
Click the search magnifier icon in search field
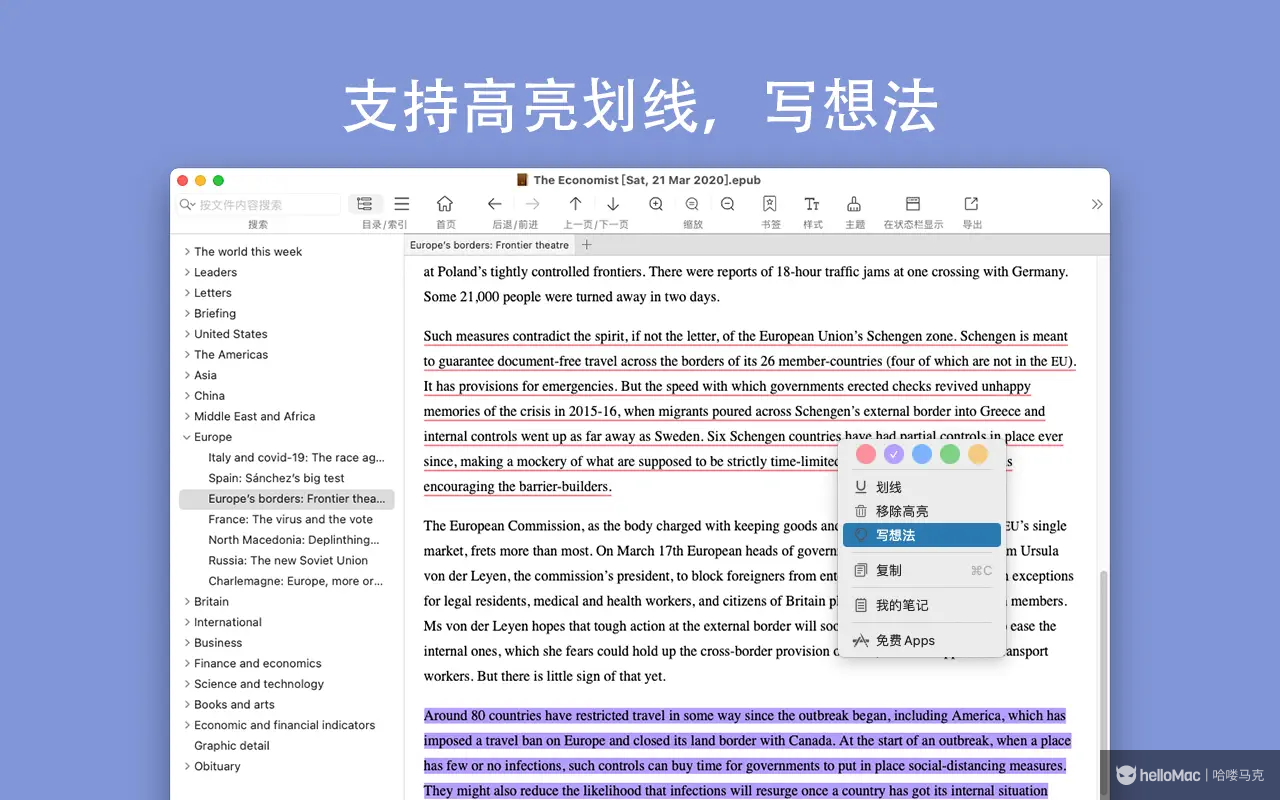pos(187,205)
